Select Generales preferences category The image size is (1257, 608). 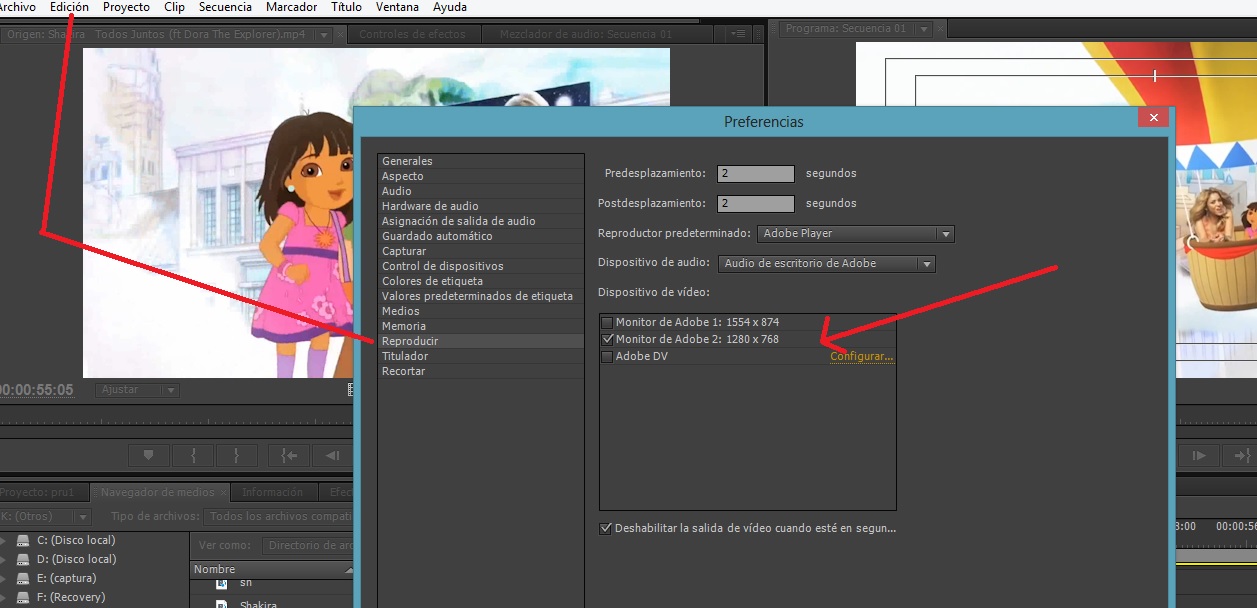[480, 161]
